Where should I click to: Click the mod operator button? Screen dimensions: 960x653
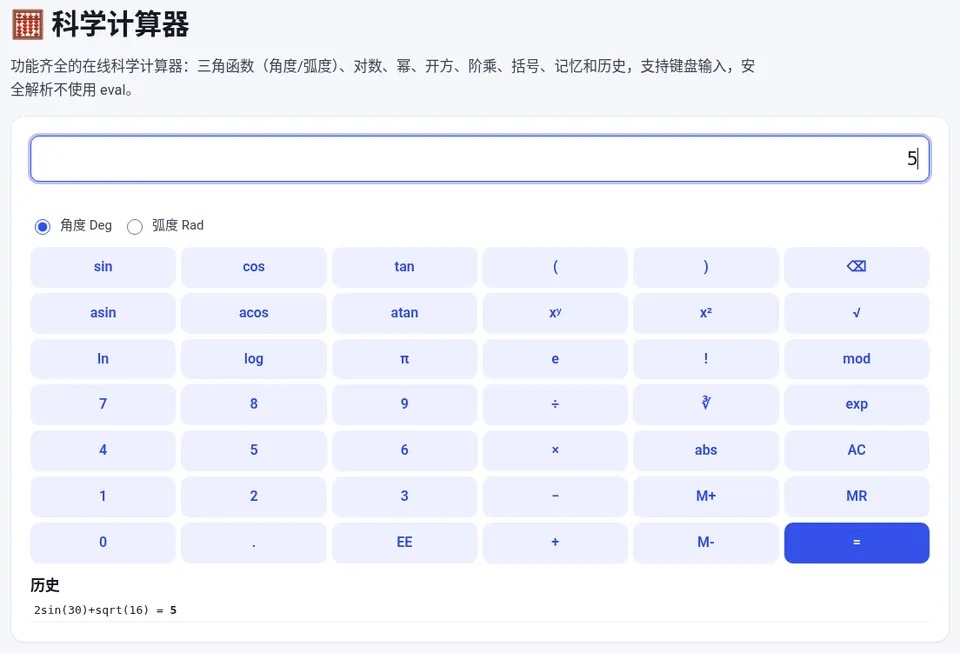(x=856, y=359)
